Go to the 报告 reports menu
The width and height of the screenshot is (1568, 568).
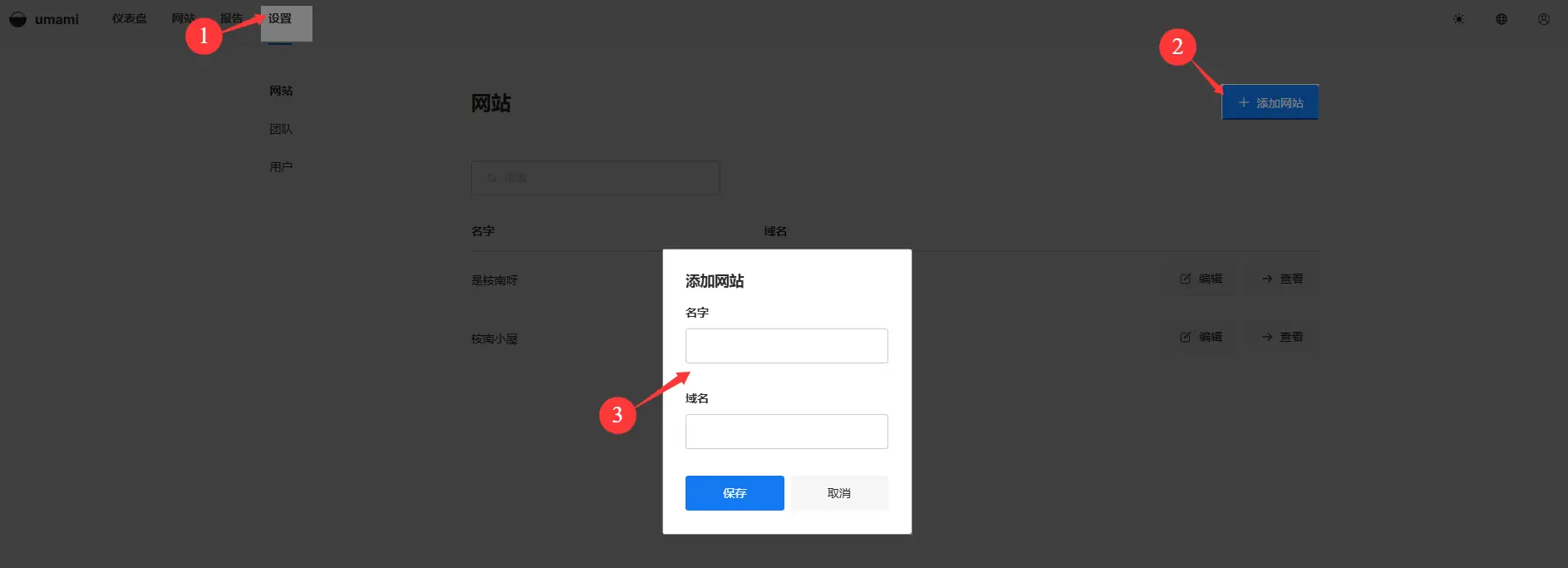tap(231, 18)
